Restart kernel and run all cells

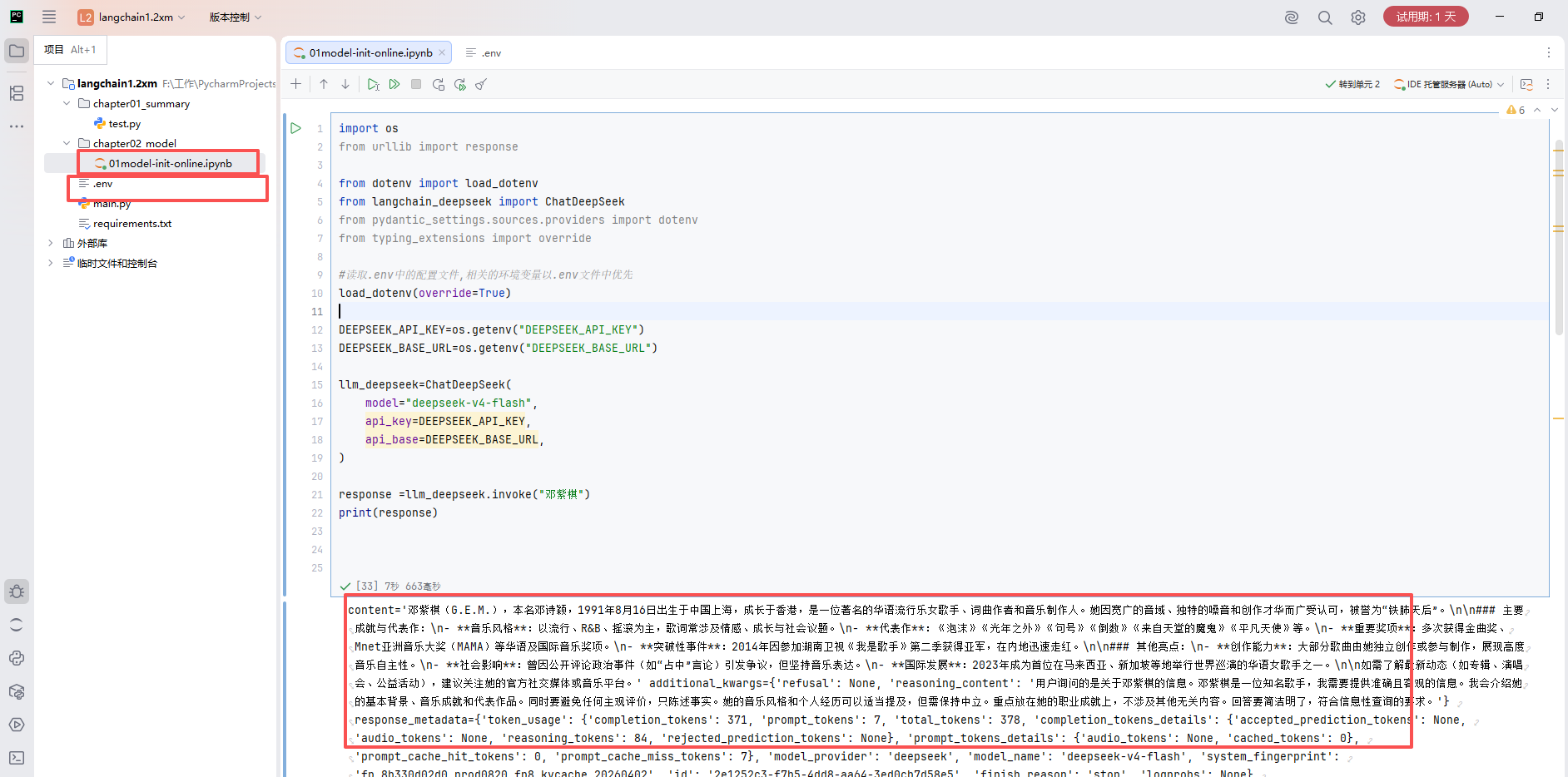point(459,84)
